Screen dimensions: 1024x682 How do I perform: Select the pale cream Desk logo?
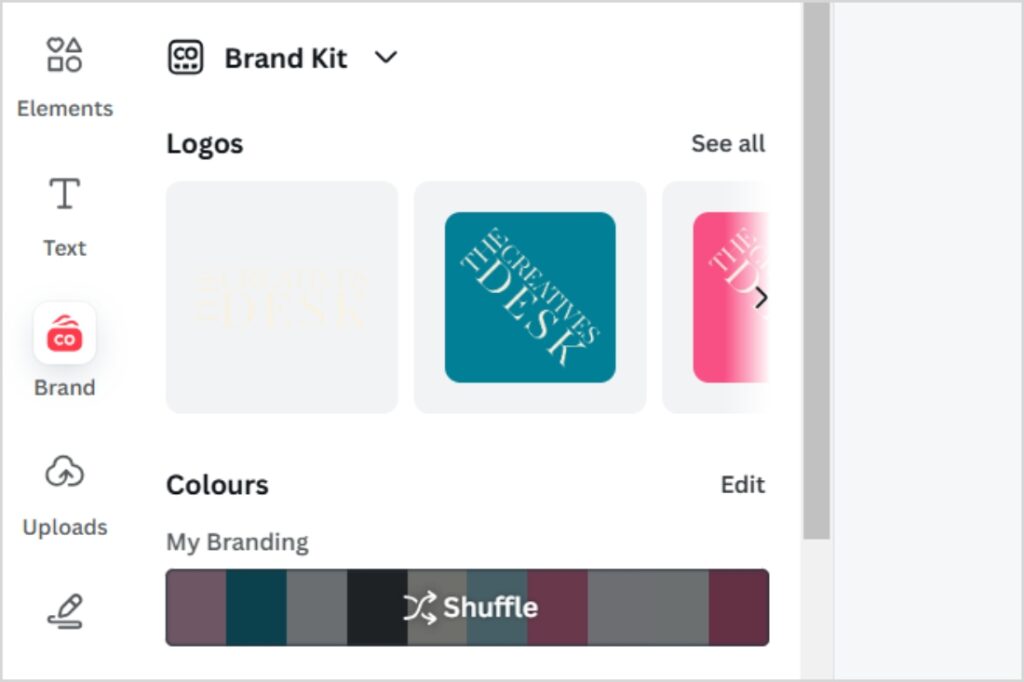click(282, 297)
